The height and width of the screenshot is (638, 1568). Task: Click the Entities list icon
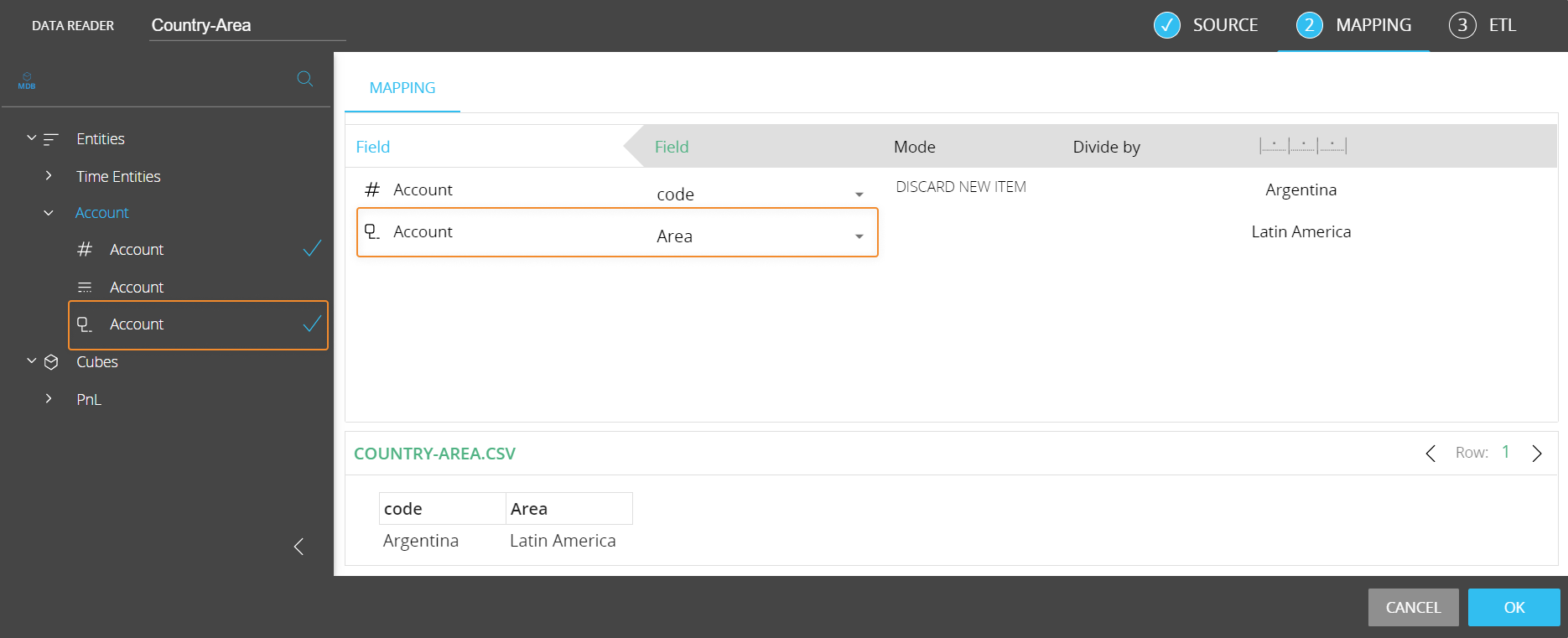coord(51,139)
